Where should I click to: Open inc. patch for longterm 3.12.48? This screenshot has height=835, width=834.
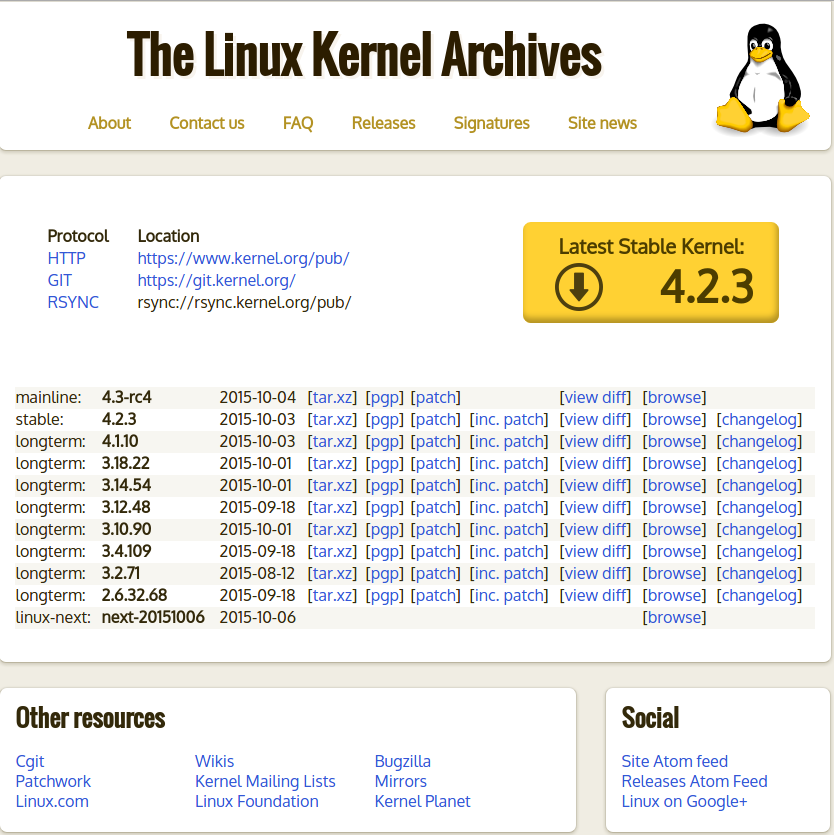click(509, 507)
